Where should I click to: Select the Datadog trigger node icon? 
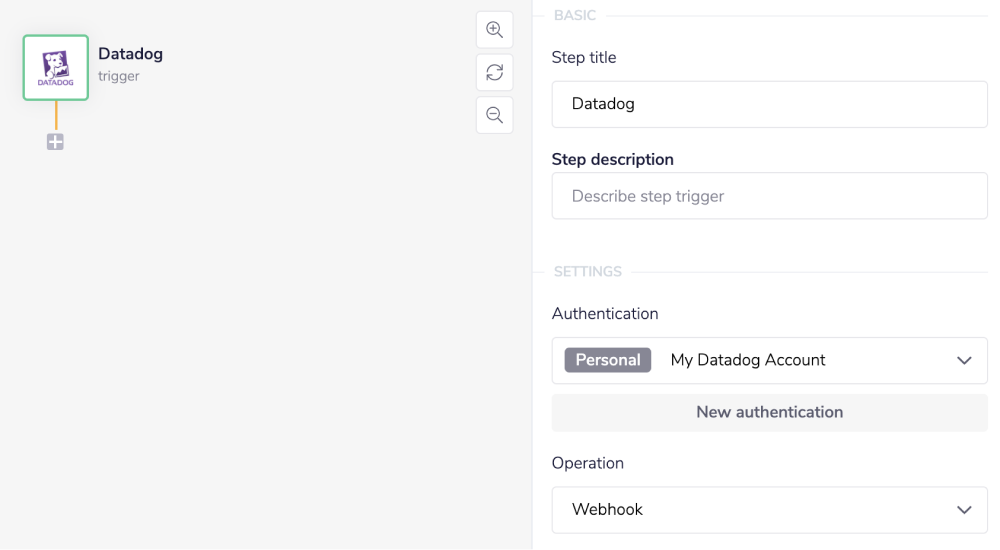coord(56,68)
